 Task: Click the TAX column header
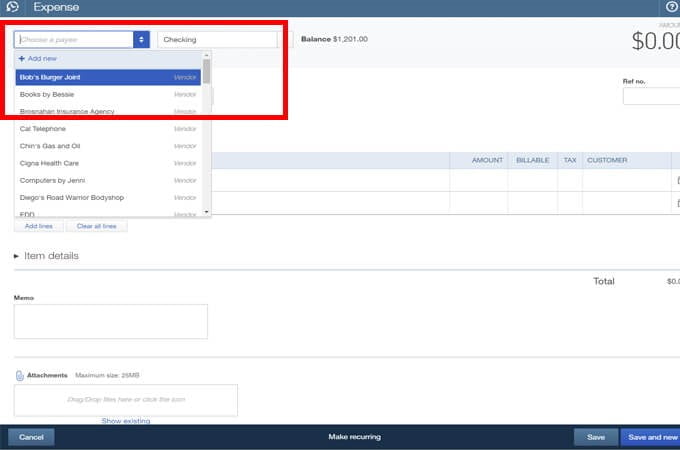point(570,160)
